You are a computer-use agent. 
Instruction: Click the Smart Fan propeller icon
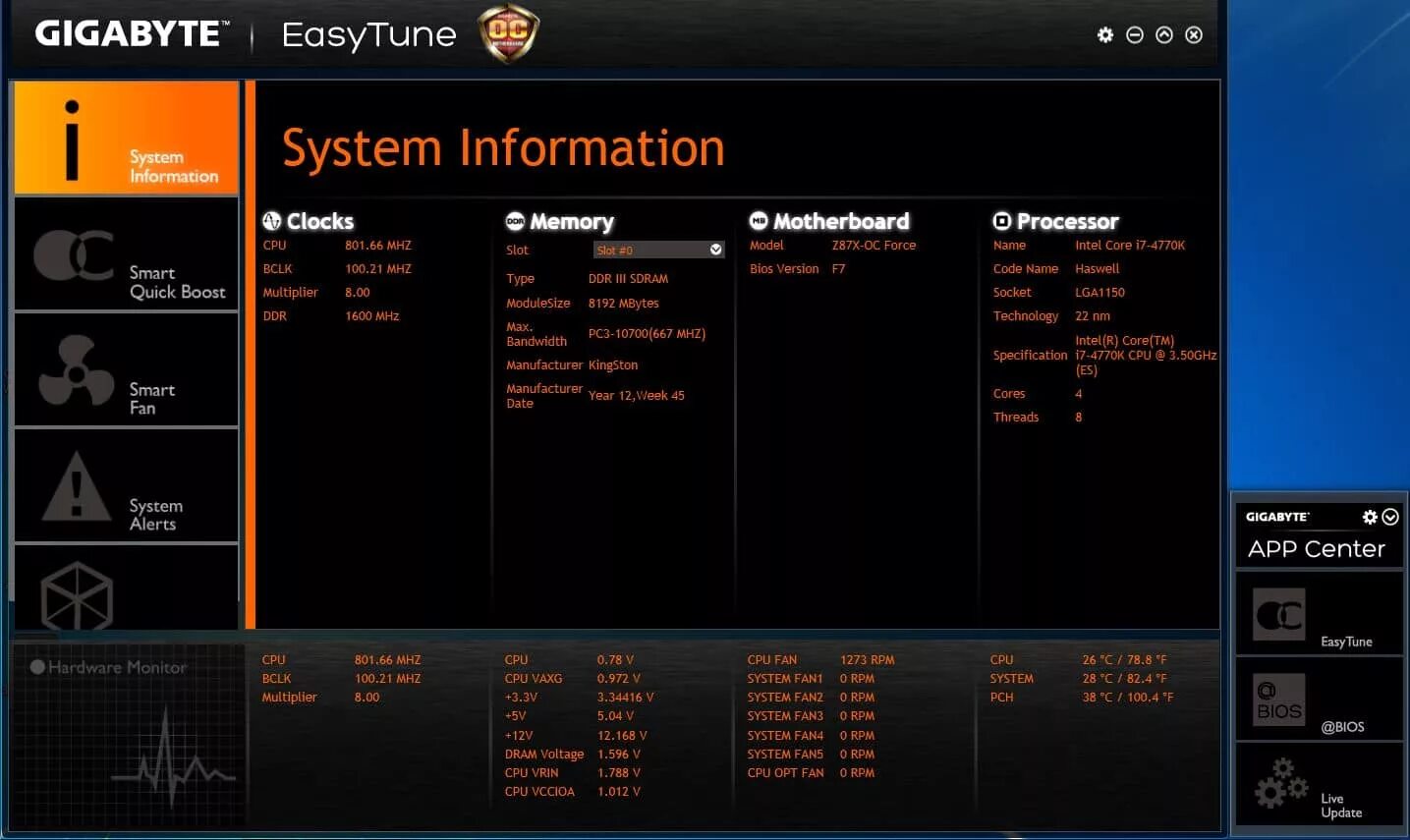pos(77,371)
